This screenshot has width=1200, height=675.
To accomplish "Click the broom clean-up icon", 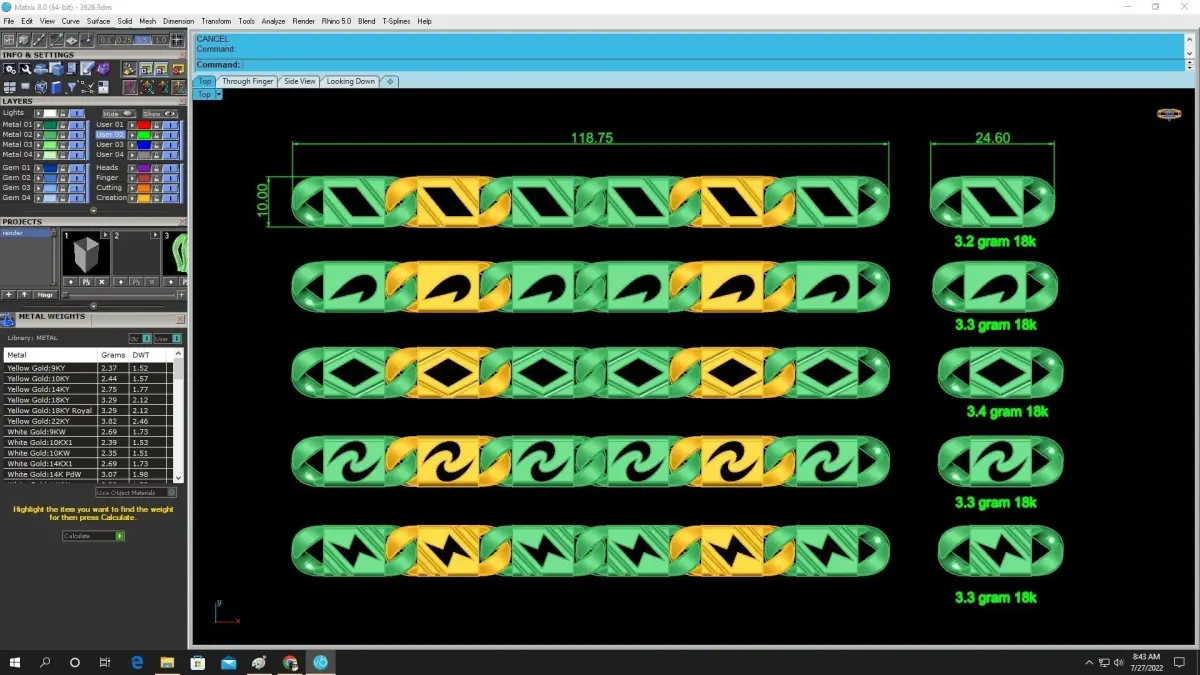I will pos(130,69).
